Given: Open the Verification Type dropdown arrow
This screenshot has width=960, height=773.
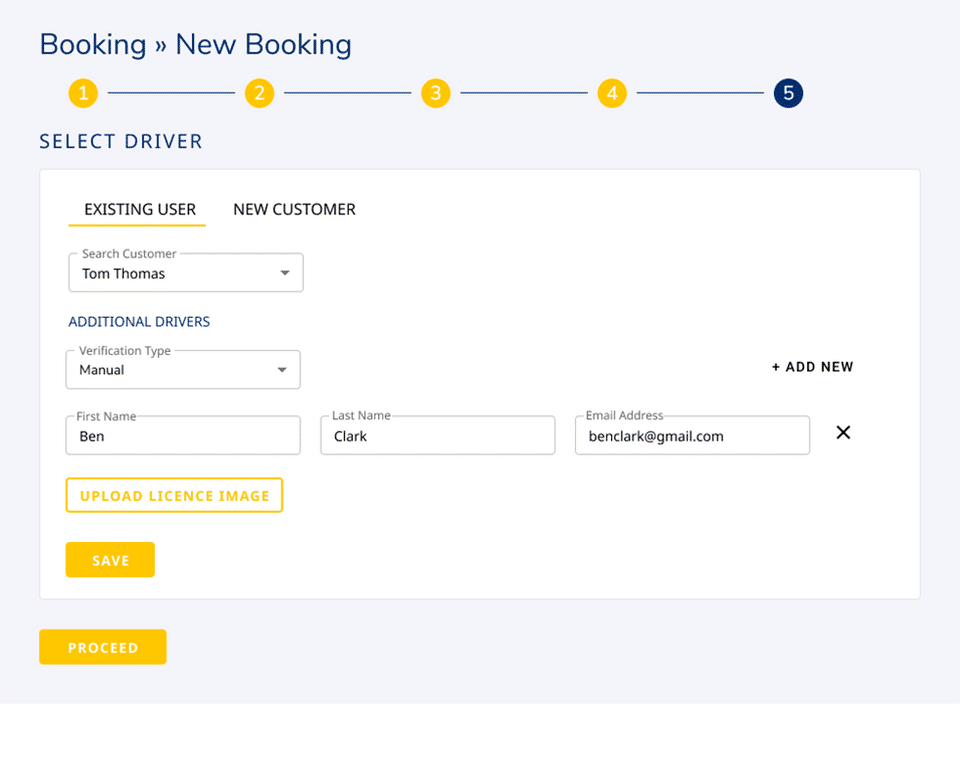Looking at the screenshot, I should (x=282, y=370).
